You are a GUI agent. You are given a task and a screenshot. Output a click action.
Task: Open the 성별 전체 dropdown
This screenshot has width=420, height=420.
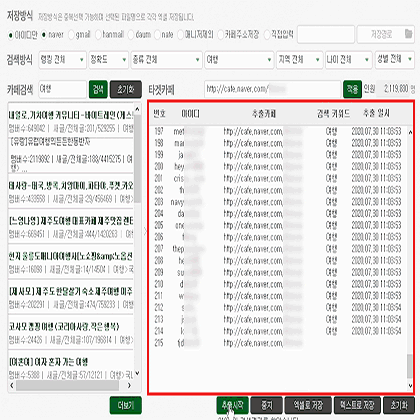[395, 60]
